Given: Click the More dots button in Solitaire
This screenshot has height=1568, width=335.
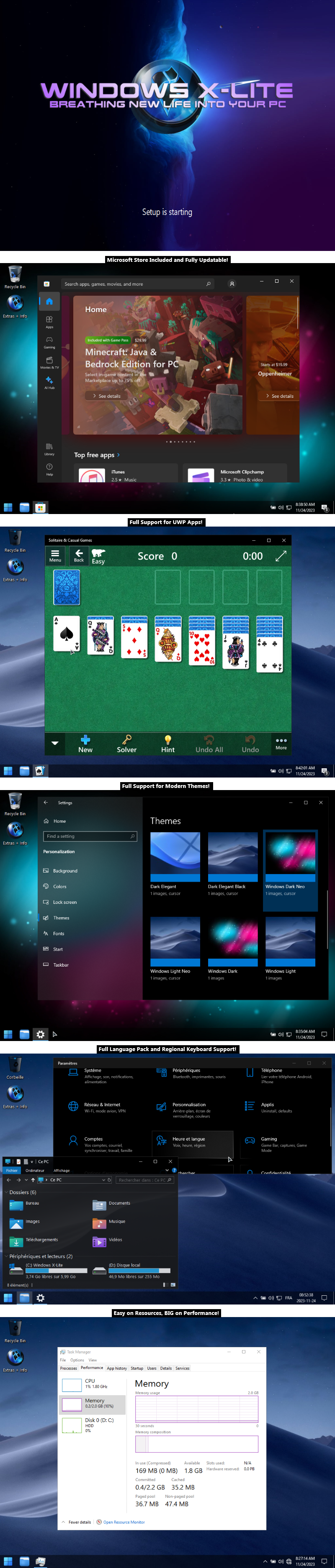Looking at the screenshot, I should 281,744.
